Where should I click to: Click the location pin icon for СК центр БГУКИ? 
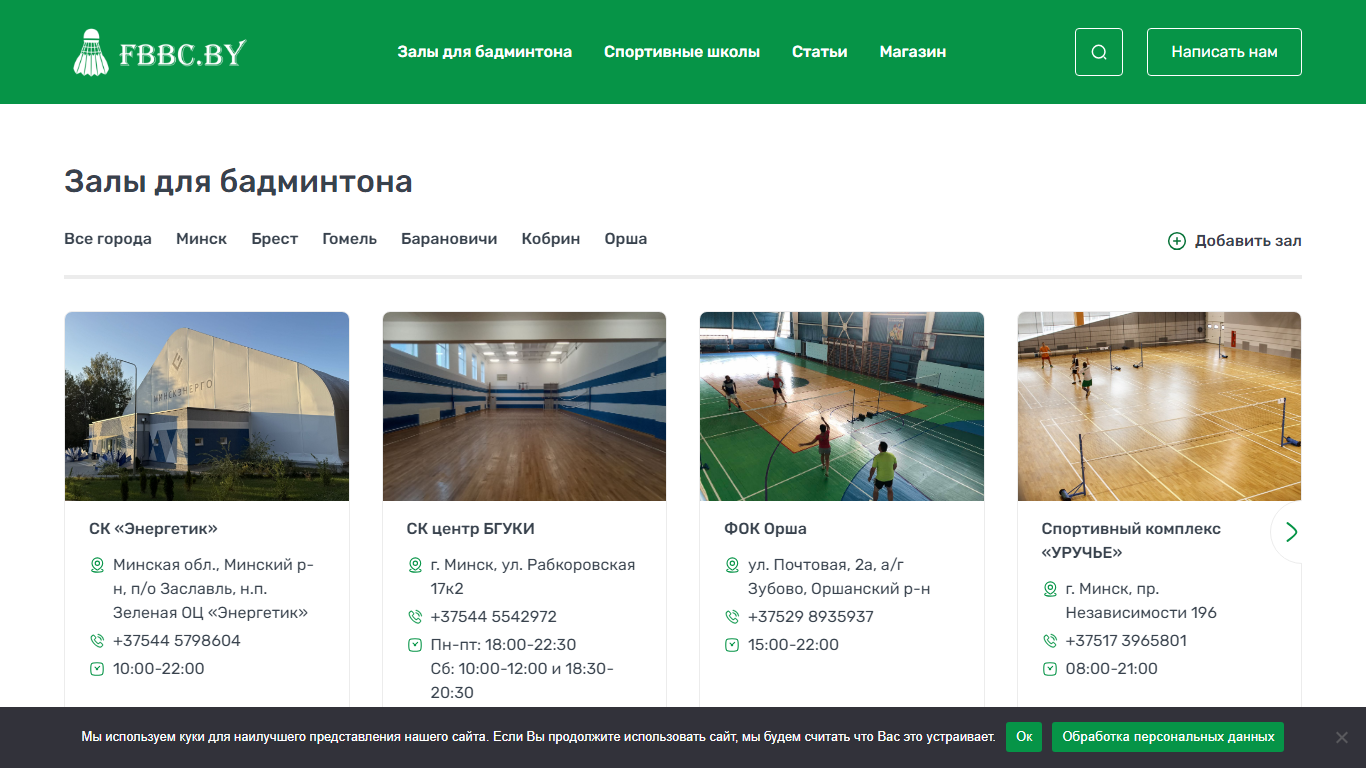click(x=415, y=565)
